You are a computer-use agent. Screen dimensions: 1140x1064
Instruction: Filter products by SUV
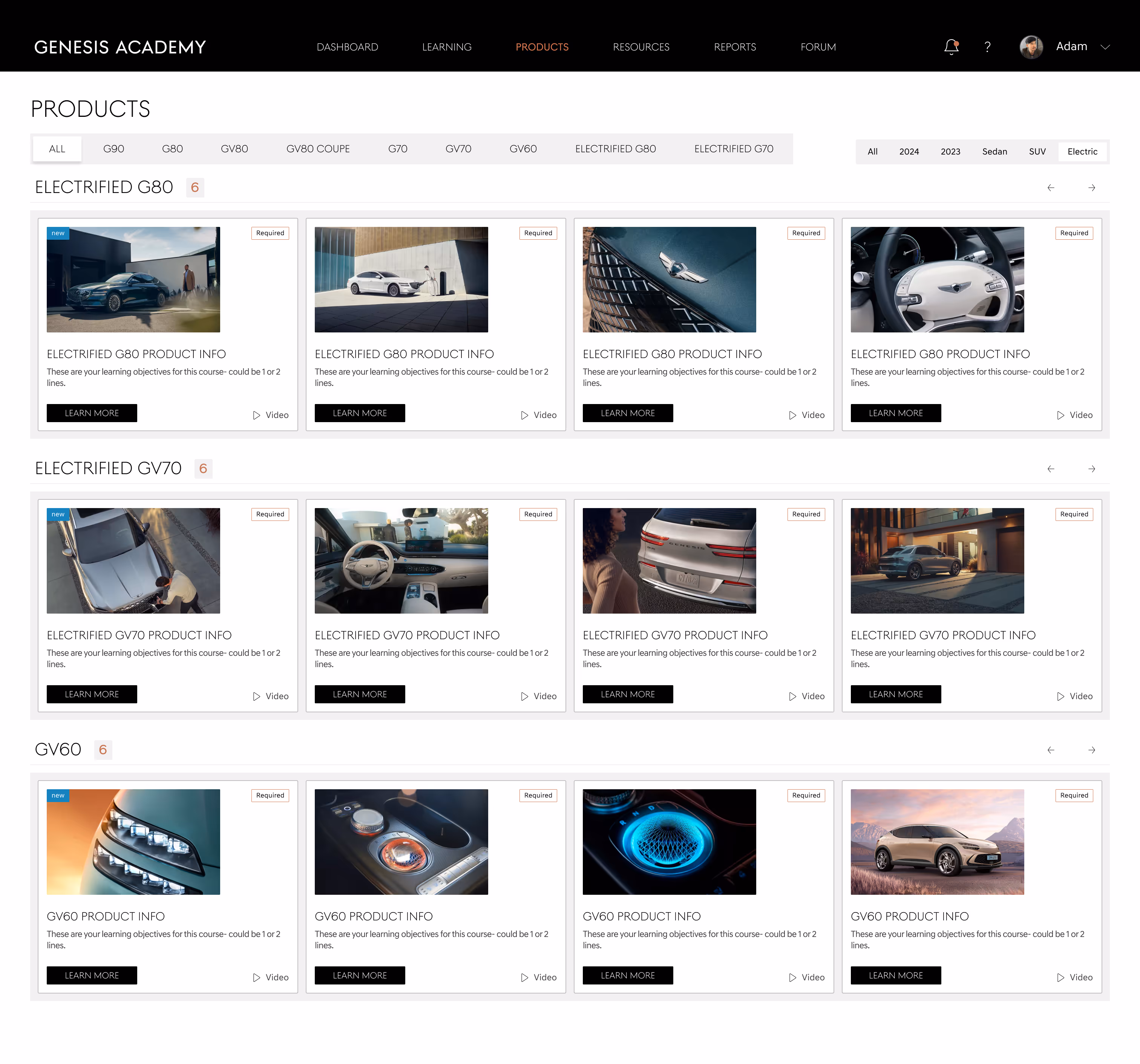1037,152
